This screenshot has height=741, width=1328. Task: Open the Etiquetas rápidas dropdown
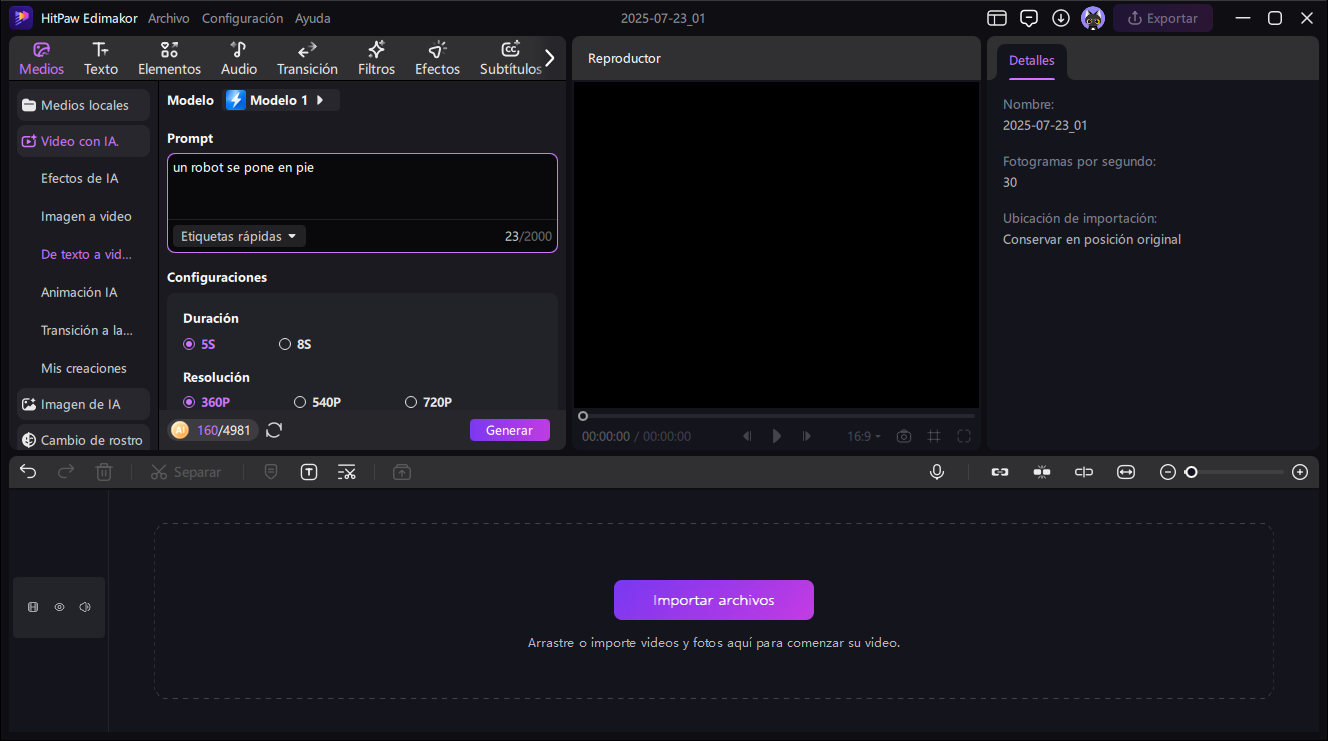click(x=239, y=236)
